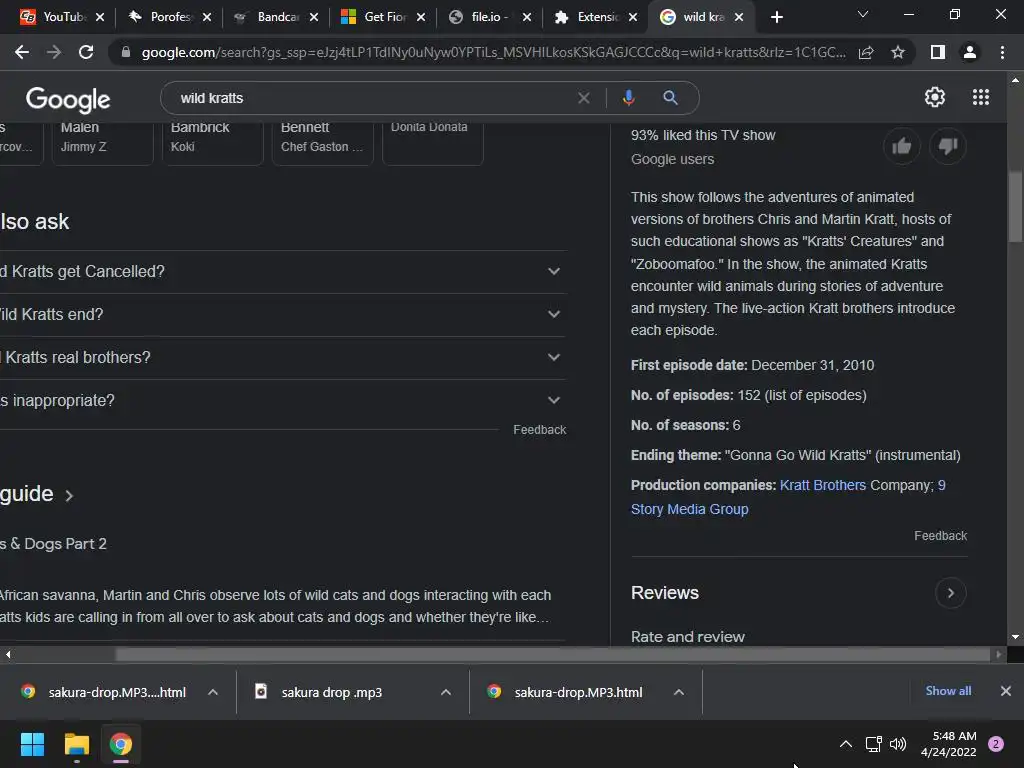Click horizontal scrollbar thumb

tap(552, 654)
